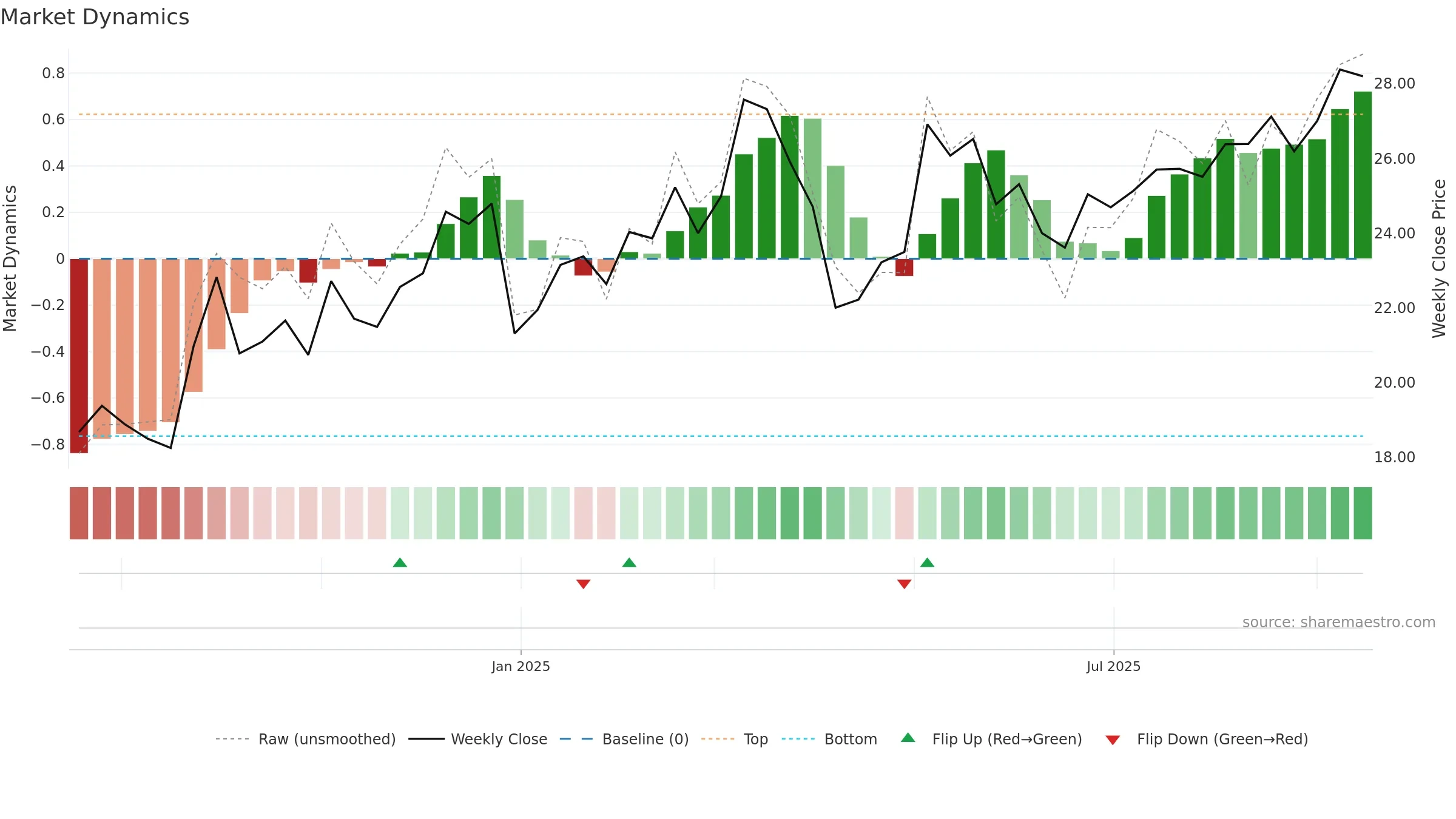Click the Jul 2025 x-axis label
The image size is (1456, 819).
pos(1113,666)
